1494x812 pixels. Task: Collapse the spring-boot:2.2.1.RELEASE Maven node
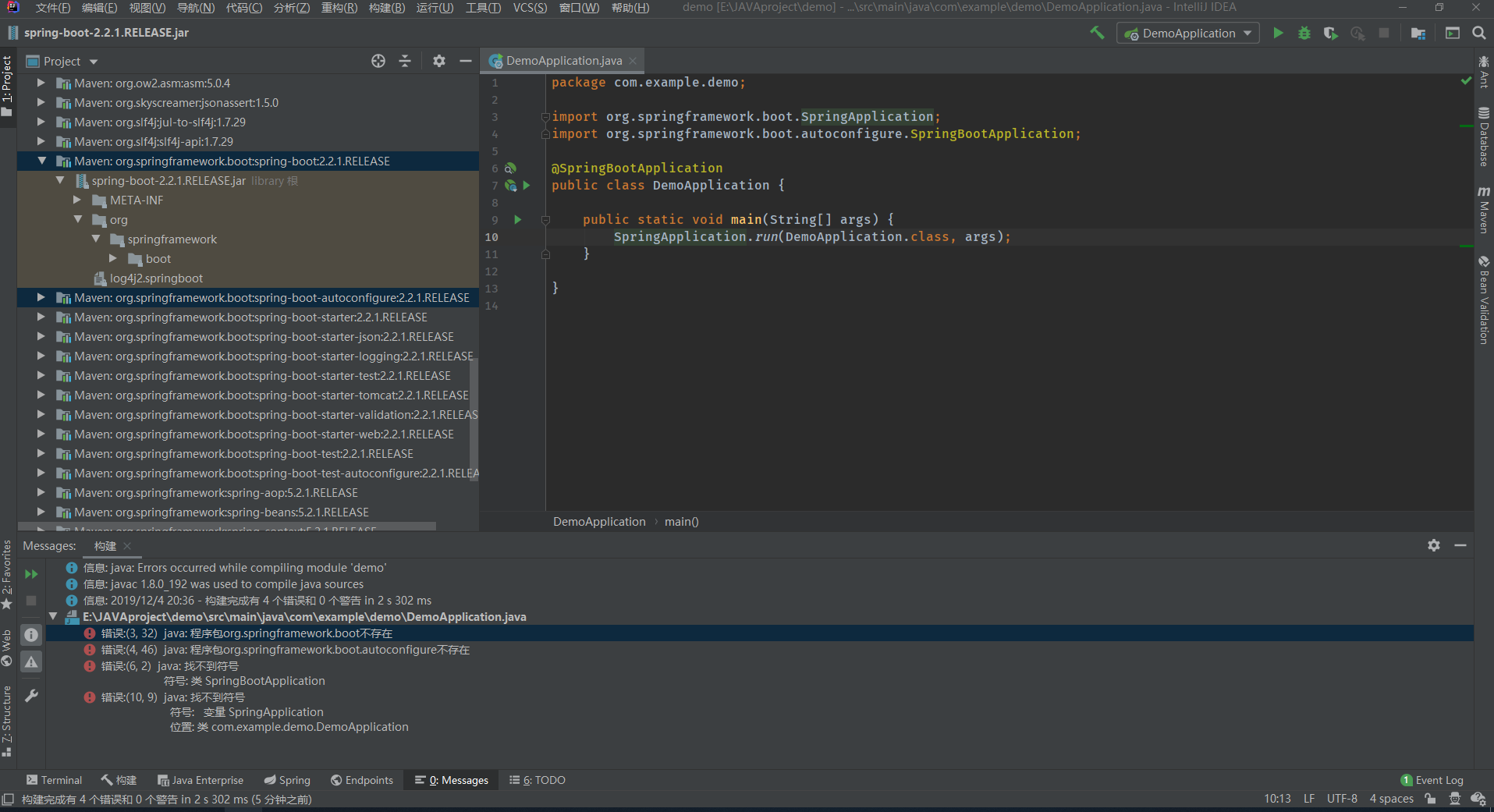tap(41, 161)
